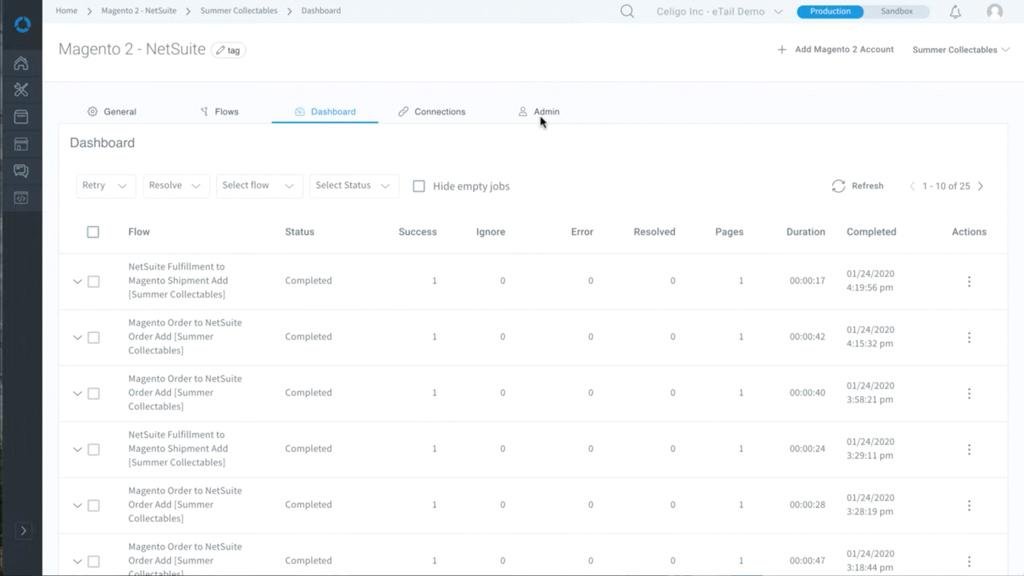Open the Retry dropdown
The height and width of the screenshot is (576, 1024).
click(x=105, y=186)
